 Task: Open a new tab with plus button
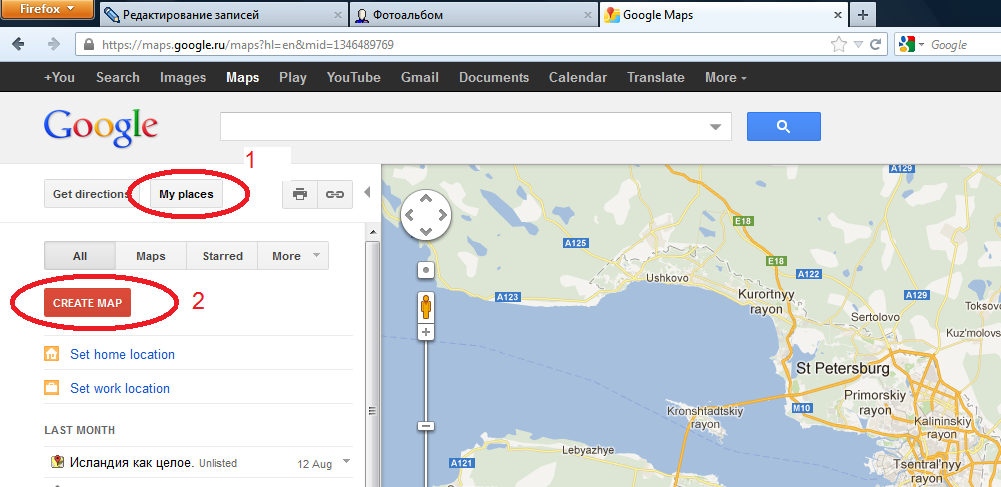point(862,15)
